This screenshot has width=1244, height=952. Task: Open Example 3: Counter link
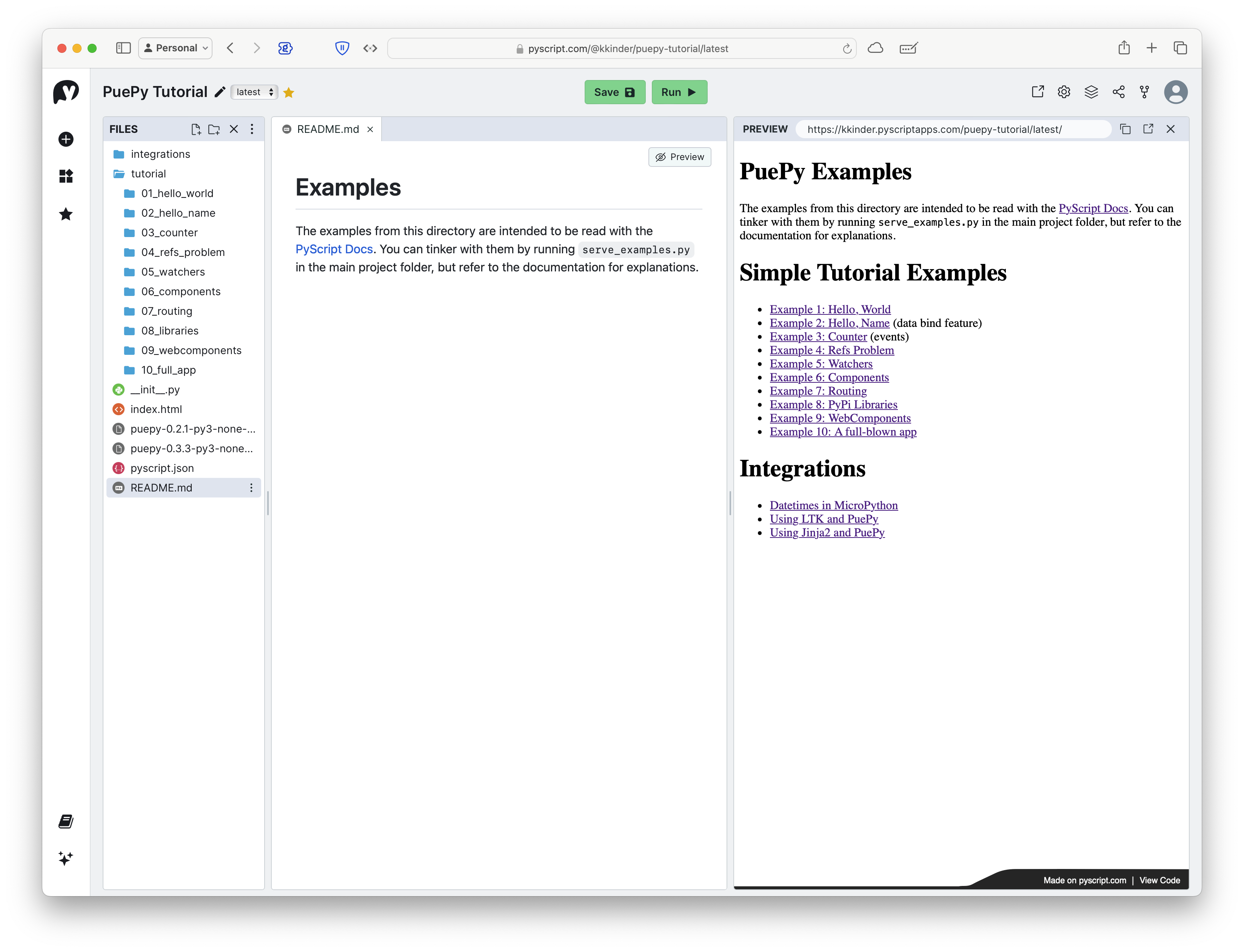(x=818, y=337)
